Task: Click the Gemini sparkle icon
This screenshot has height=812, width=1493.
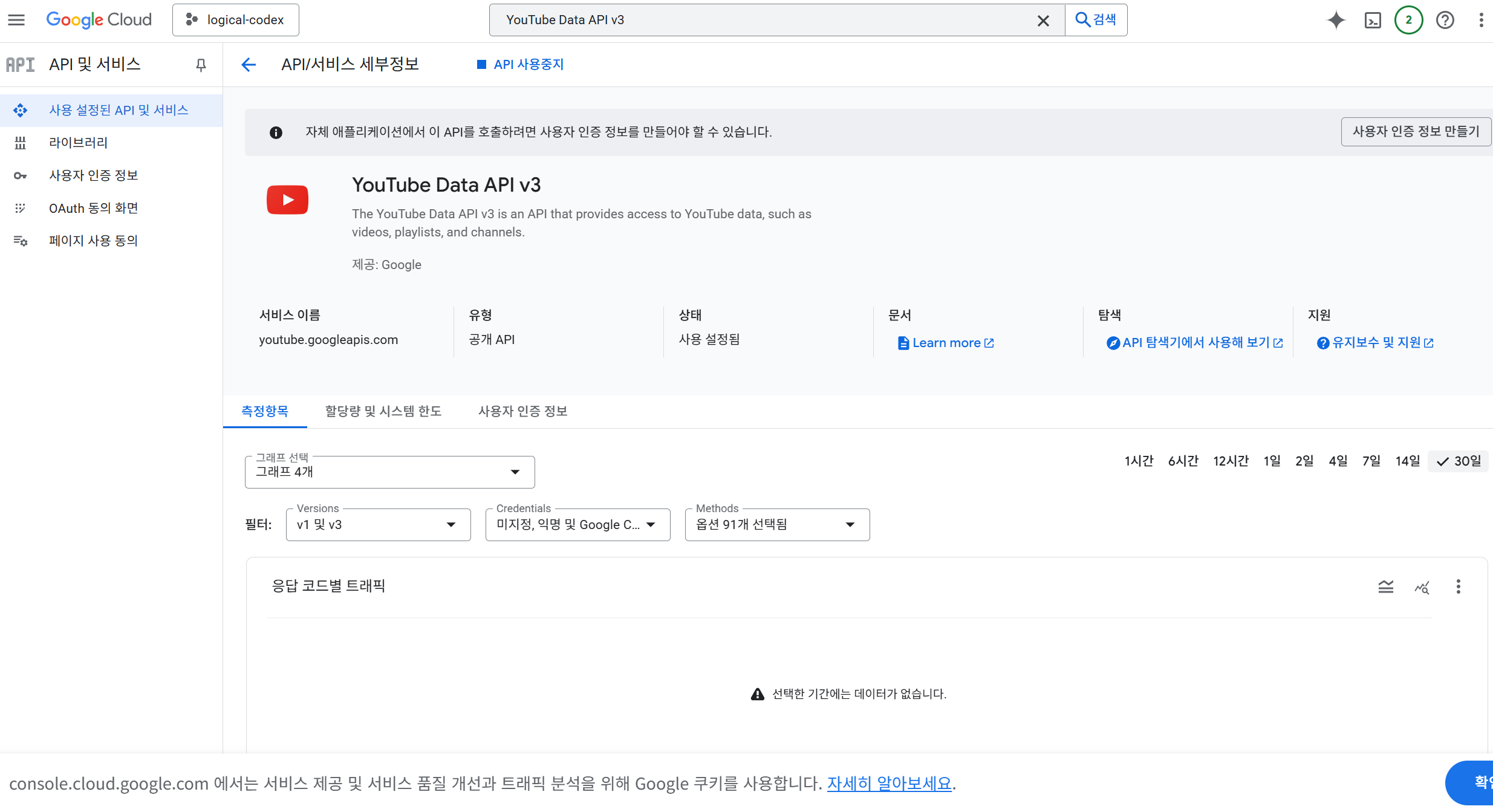Action: [x=1336, y=20]
